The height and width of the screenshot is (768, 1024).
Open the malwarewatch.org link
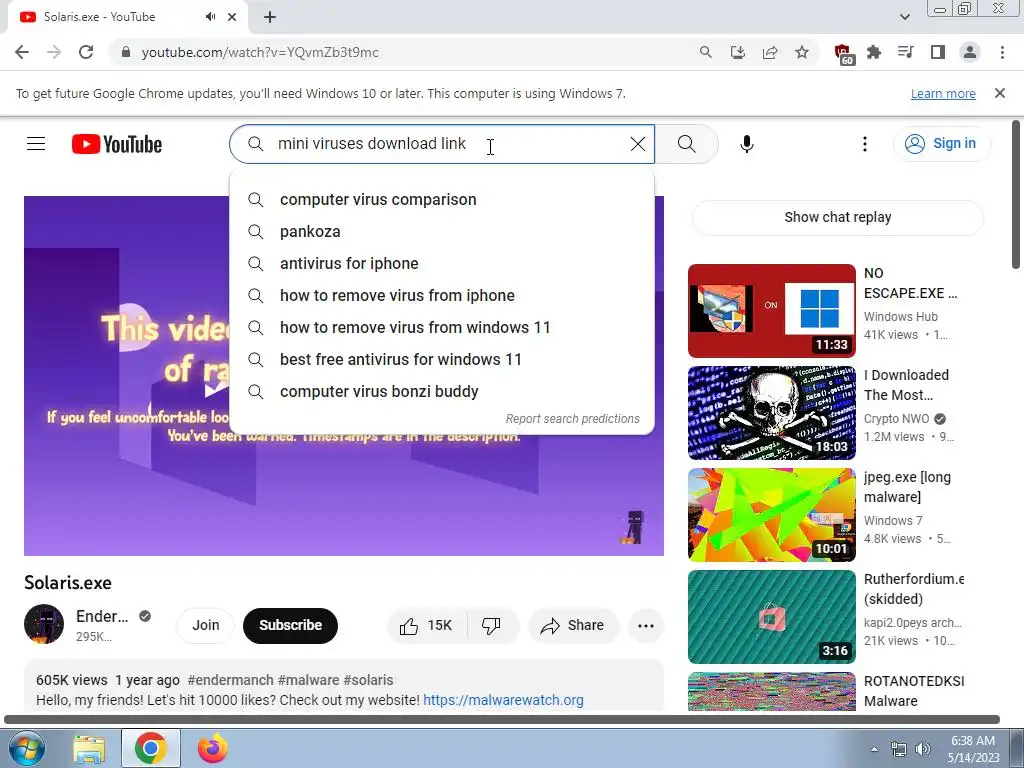(x=504, y=700)
